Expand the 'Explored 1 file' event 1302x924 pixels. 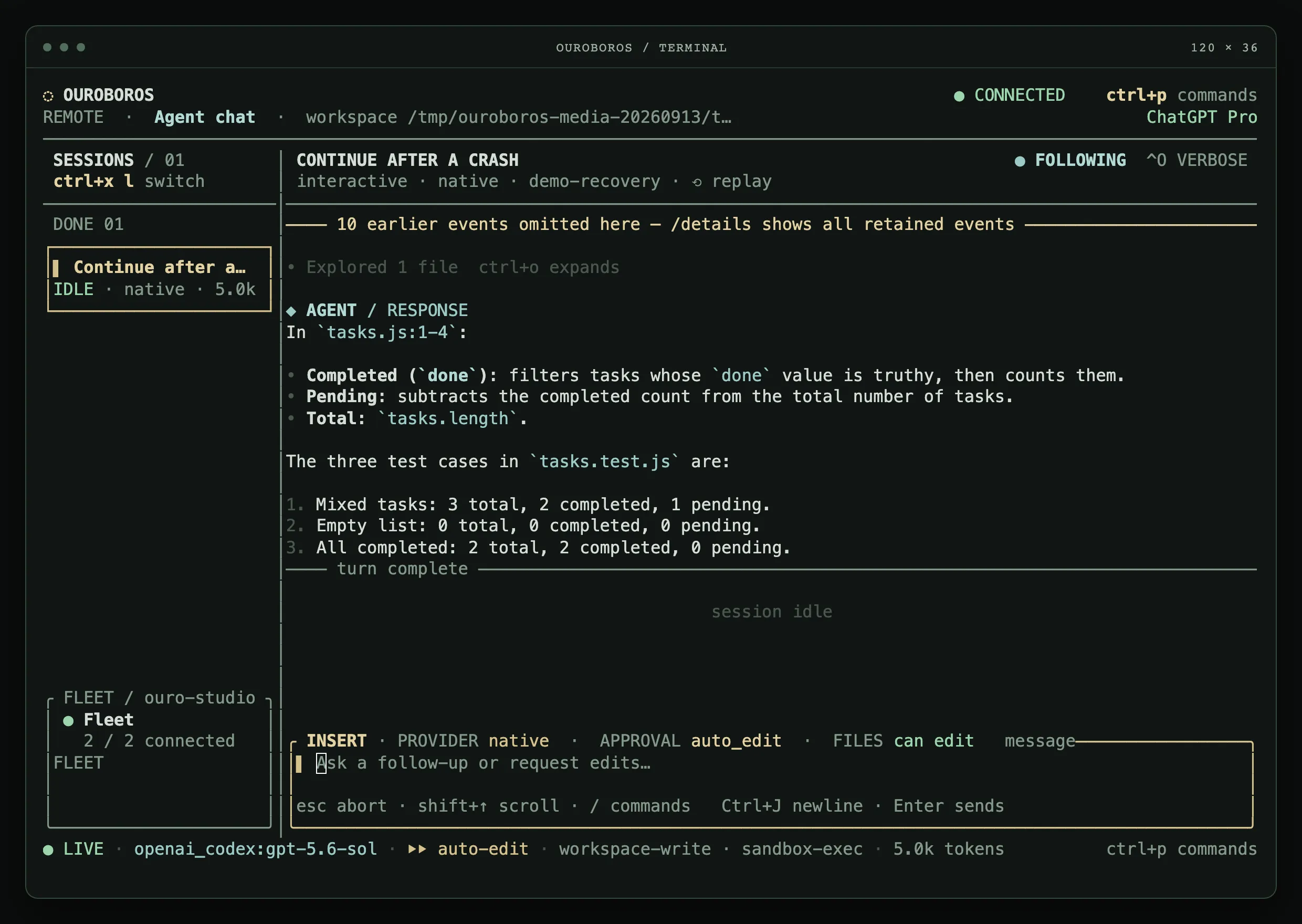453,267
